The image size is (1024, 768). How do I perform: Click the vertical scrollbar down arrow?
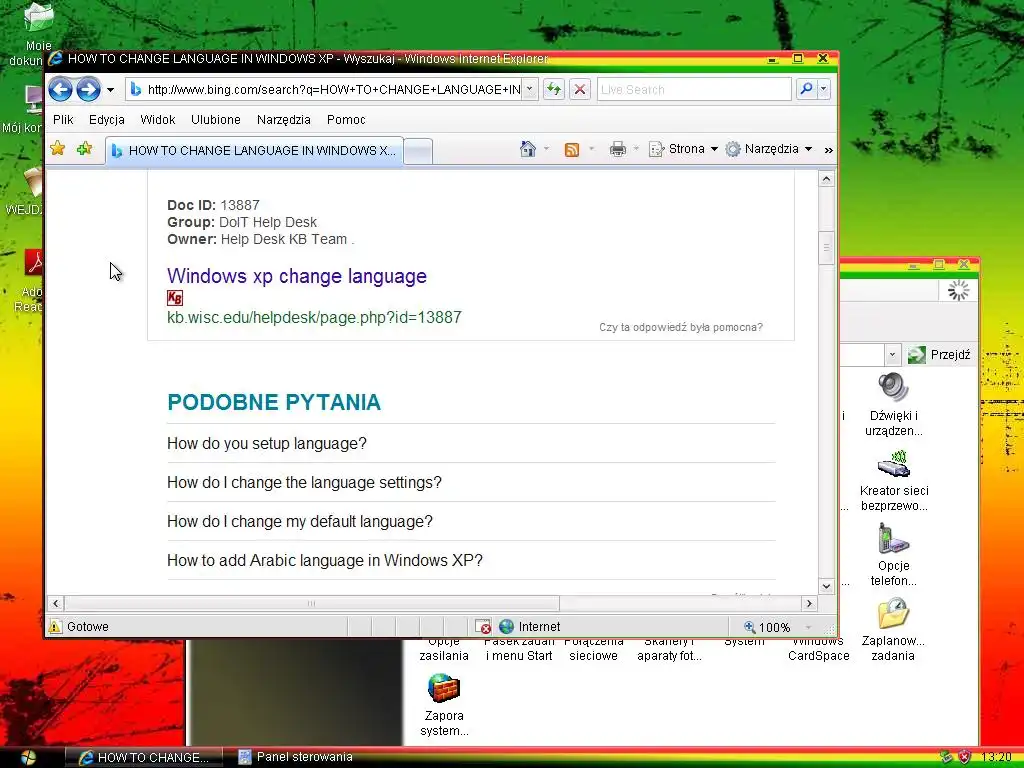tap(826, 586)
